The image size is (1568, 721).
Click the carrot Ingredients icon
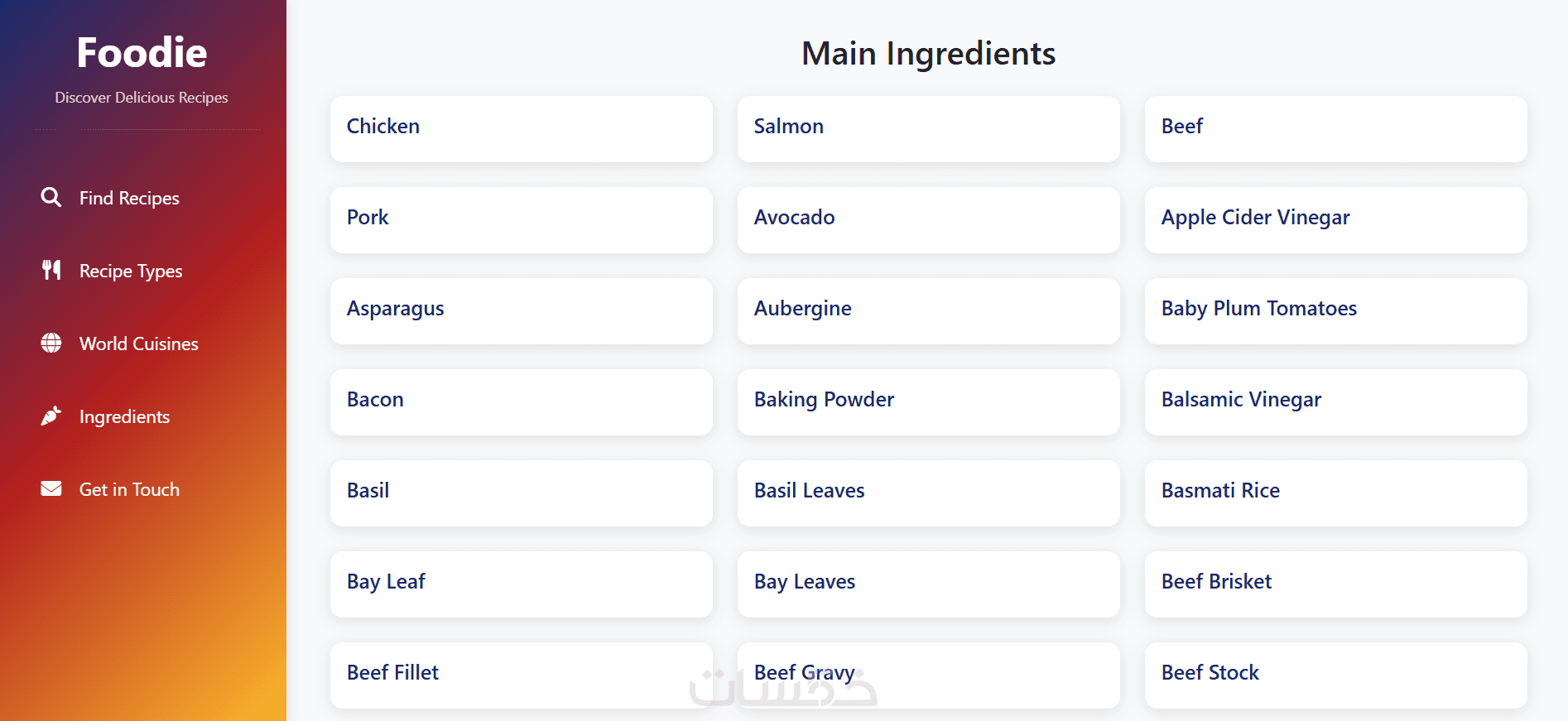click(51, 416)
